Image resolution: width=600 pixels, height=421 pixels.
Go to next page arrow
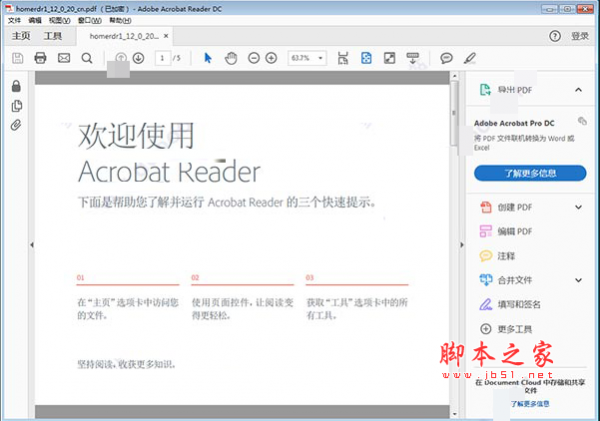click(139, 58)
